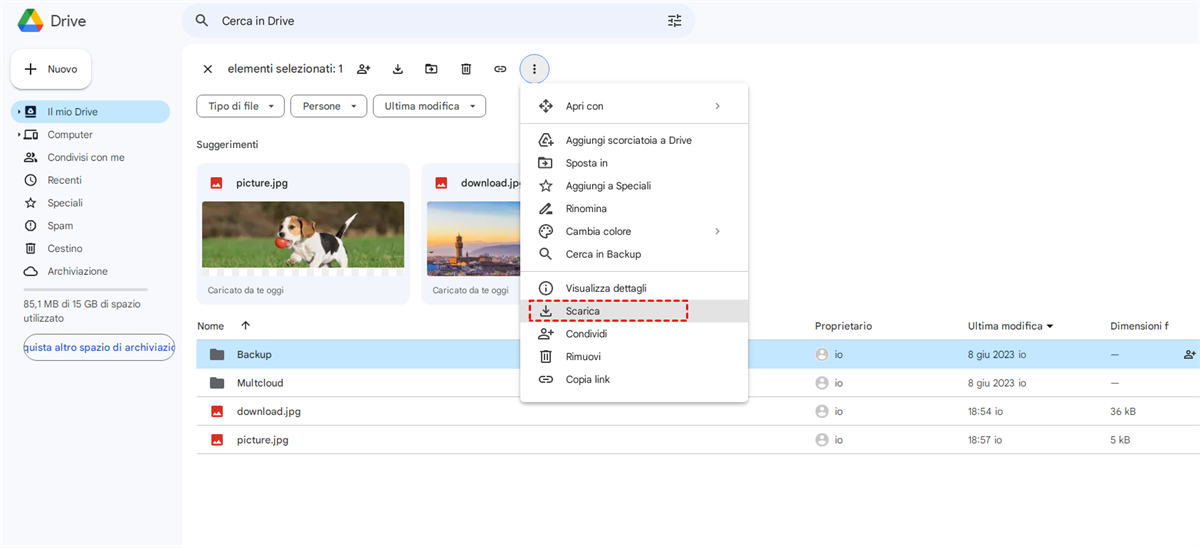Select Condividi menu item

point(634,334)
